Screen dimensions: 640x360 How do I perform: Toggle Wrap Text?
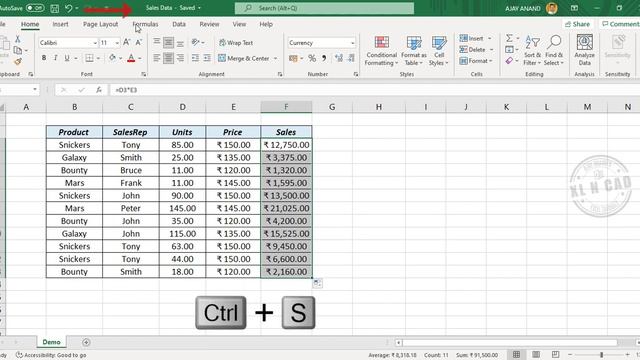(x=236, y=43)
